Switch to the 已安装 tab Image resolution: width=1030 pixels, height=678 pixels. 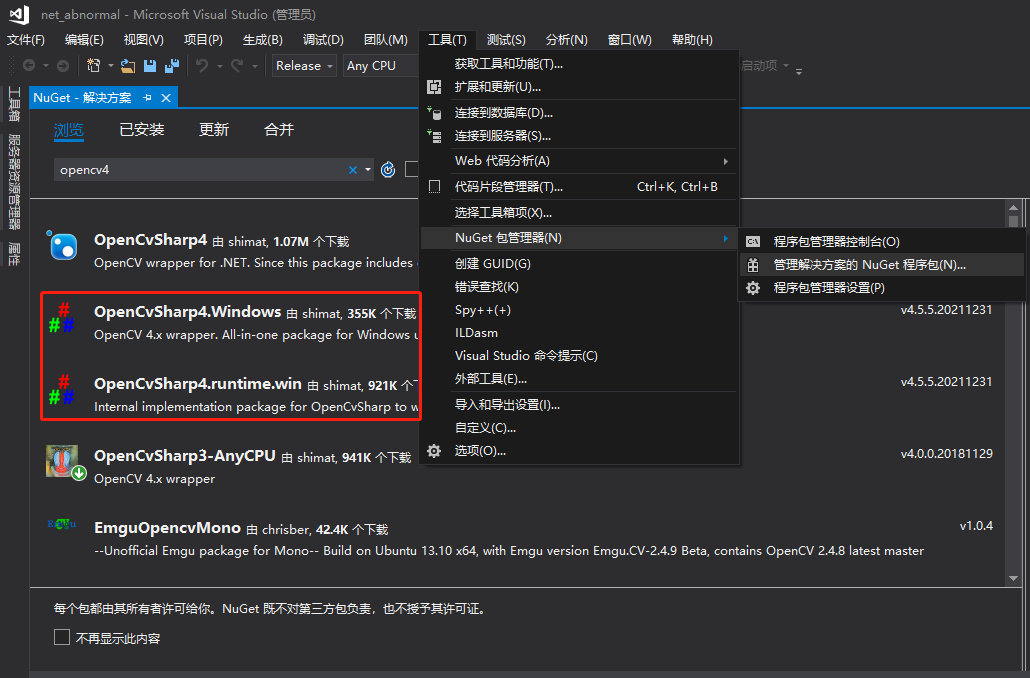(x=142, y=129)
